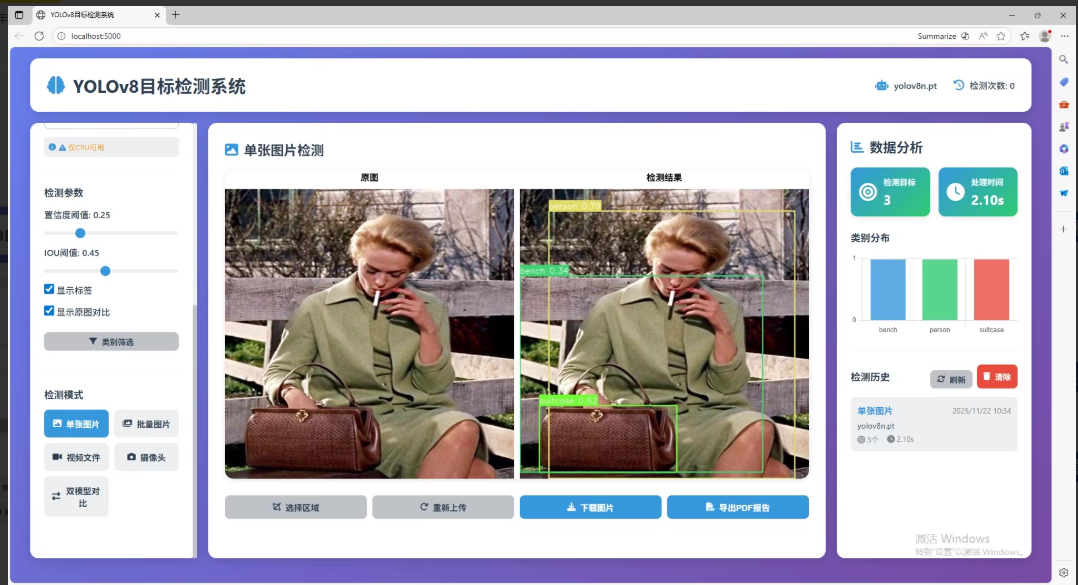Click the info icon in 仅CPU可用 notice

pos(52,147)
